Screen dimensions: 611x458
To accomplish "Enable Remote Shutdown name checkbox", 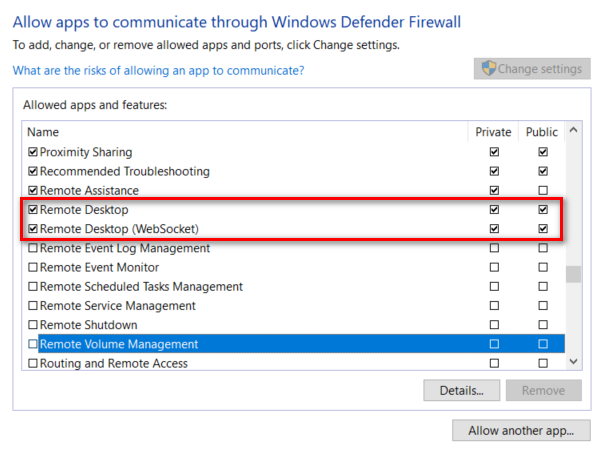I will (x=33, y=325).
